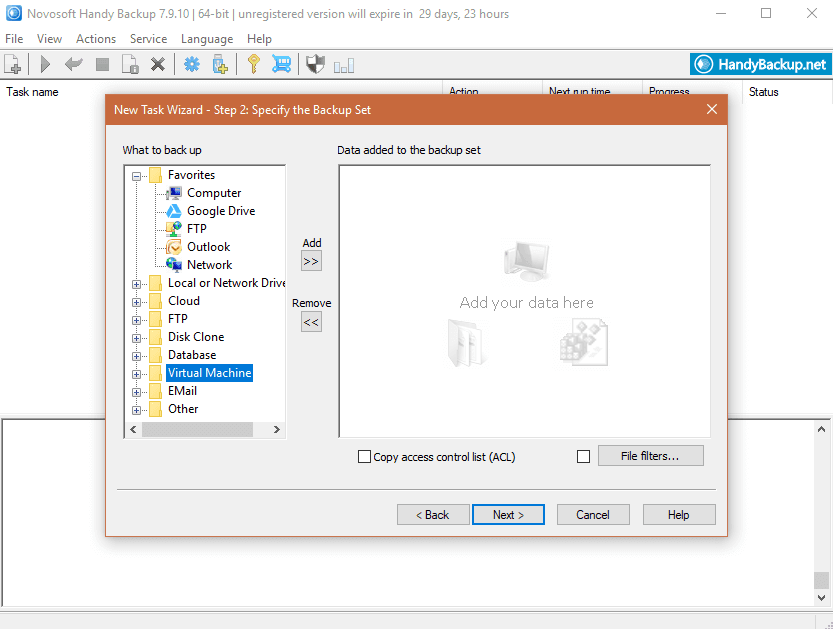Expand the Database tree node
This screenshot has height=629, width=833.
[137, 356]
